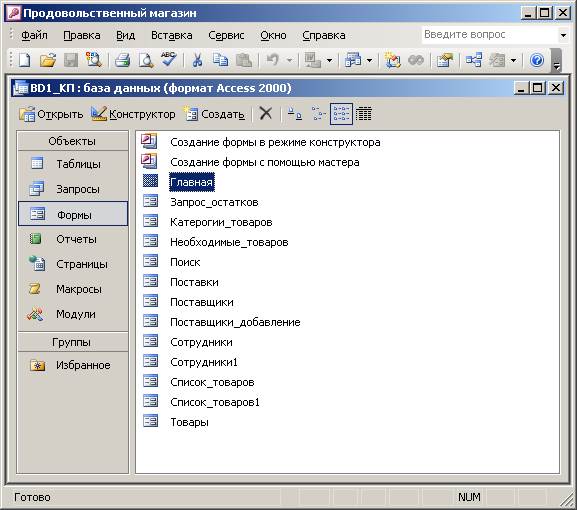The height and width of the screenshot is (510, 577).
Task: Click the Конструктор button
Action: pyautogui.click(x=133, y=114)
